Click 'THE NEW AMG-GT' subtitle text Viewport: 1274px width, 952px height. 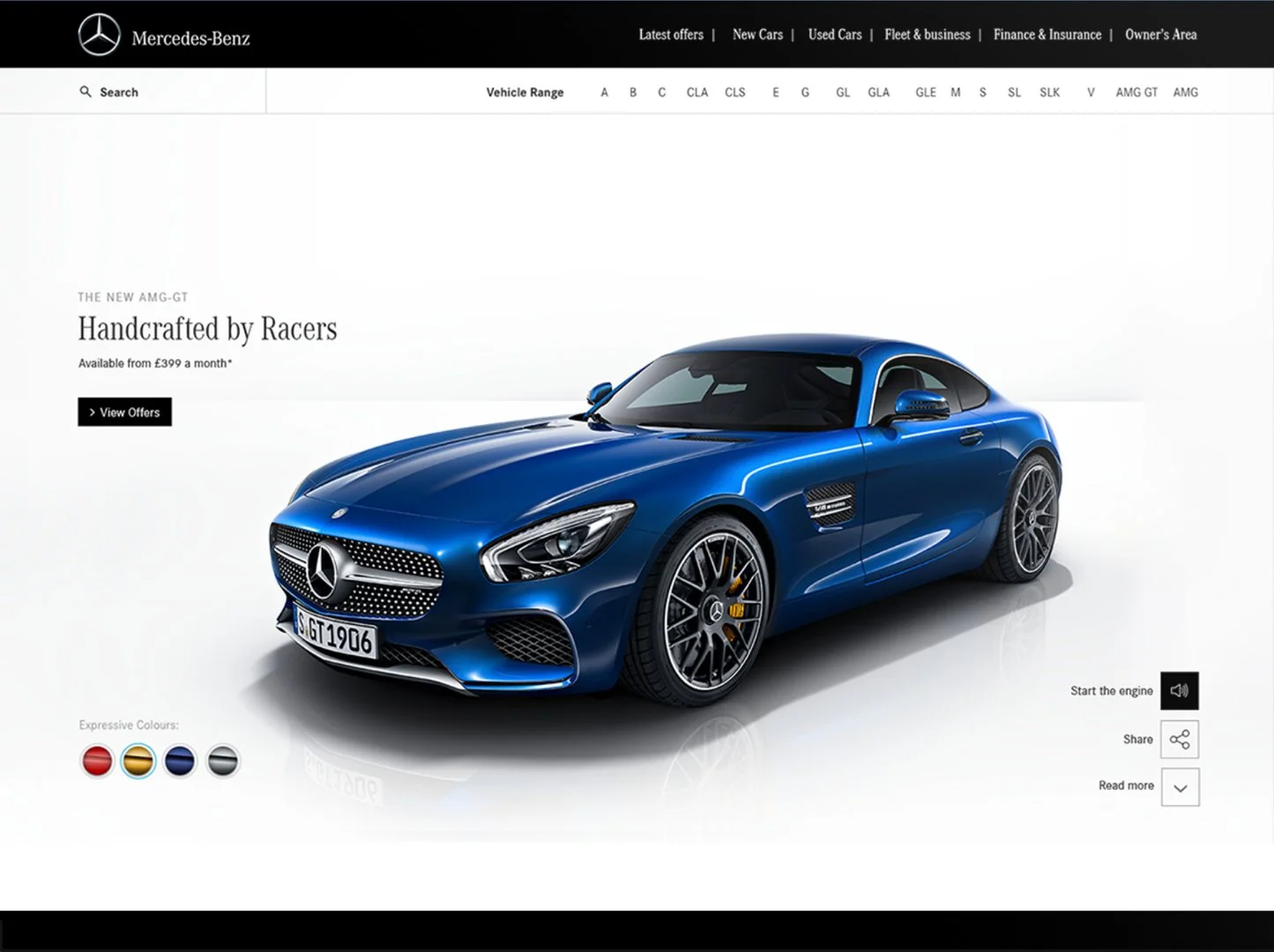tap(133, 297)
